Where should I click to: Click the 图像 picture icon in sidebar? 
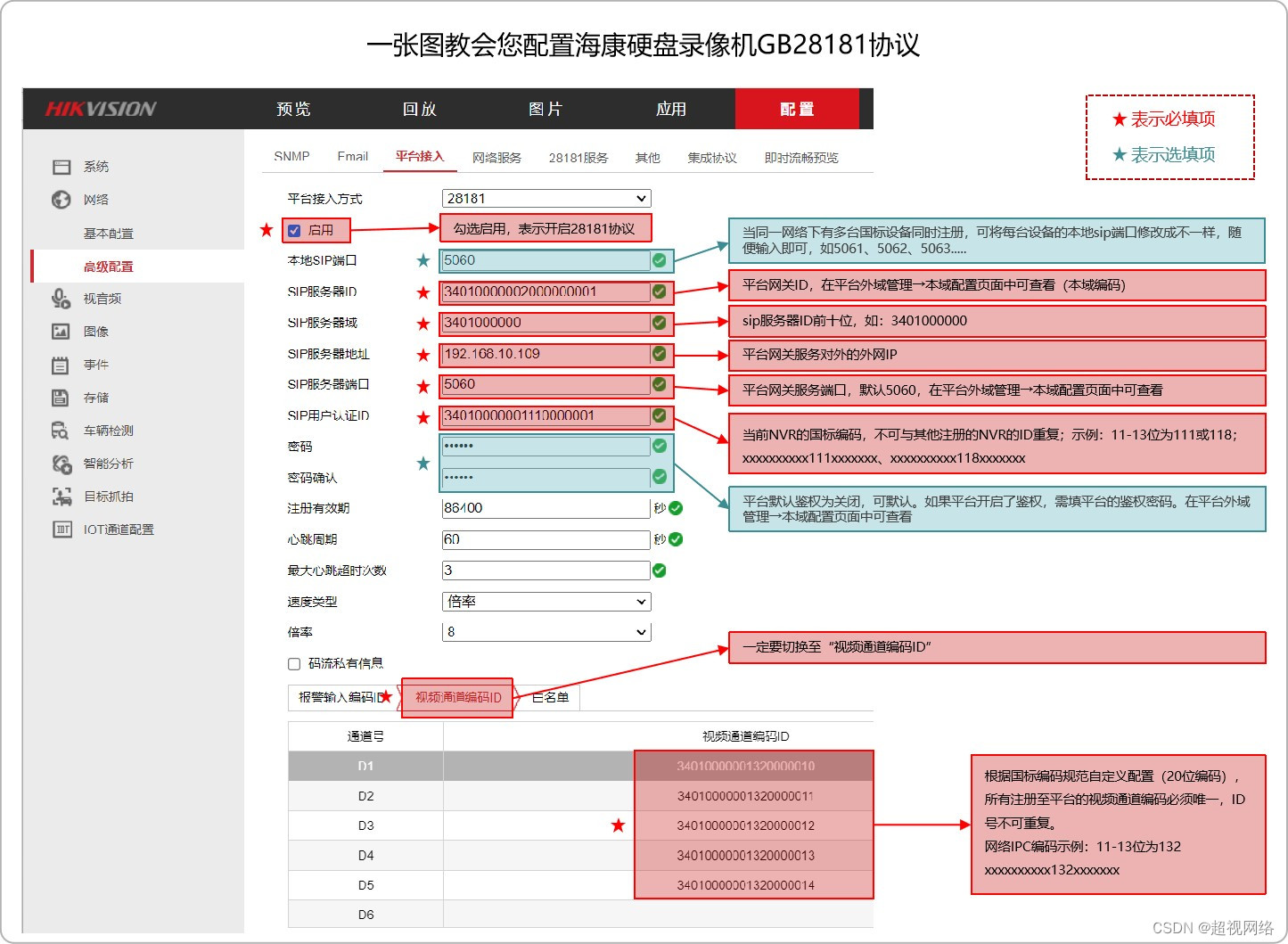point(61,332)
